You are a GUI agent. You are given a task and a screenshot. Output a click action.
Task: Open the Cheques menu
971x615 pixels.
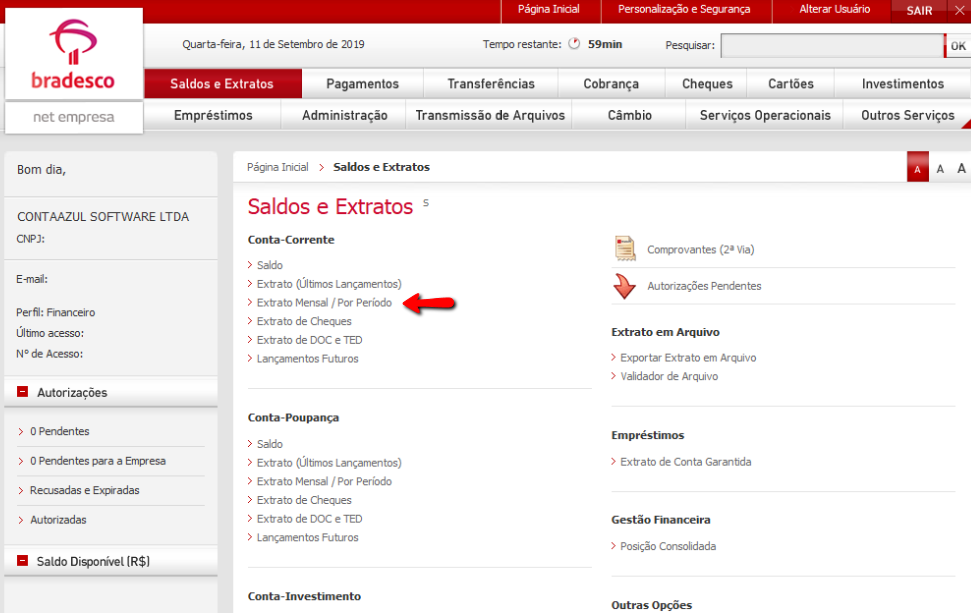[x=707, y=84]
